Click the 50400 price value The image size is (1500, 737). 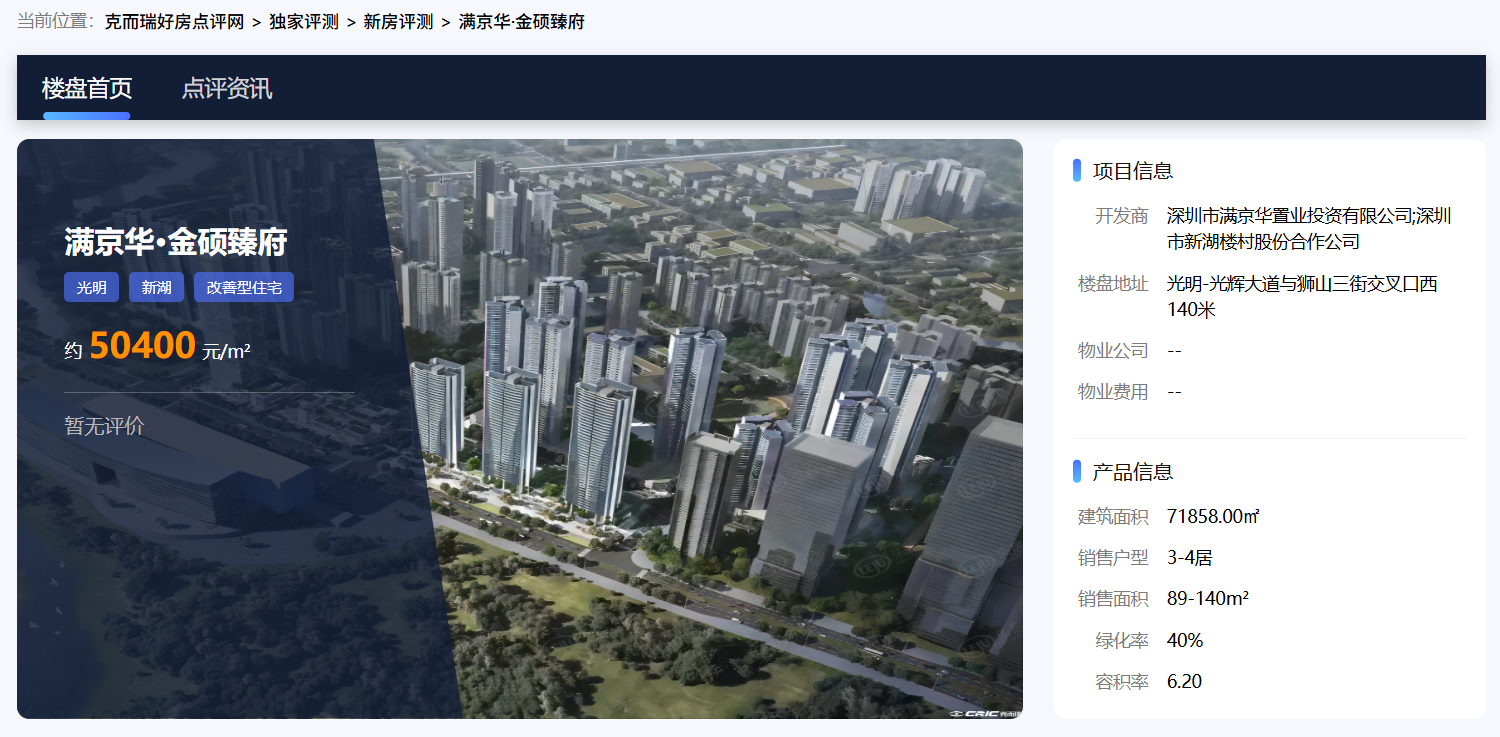(x=142, y=346)
